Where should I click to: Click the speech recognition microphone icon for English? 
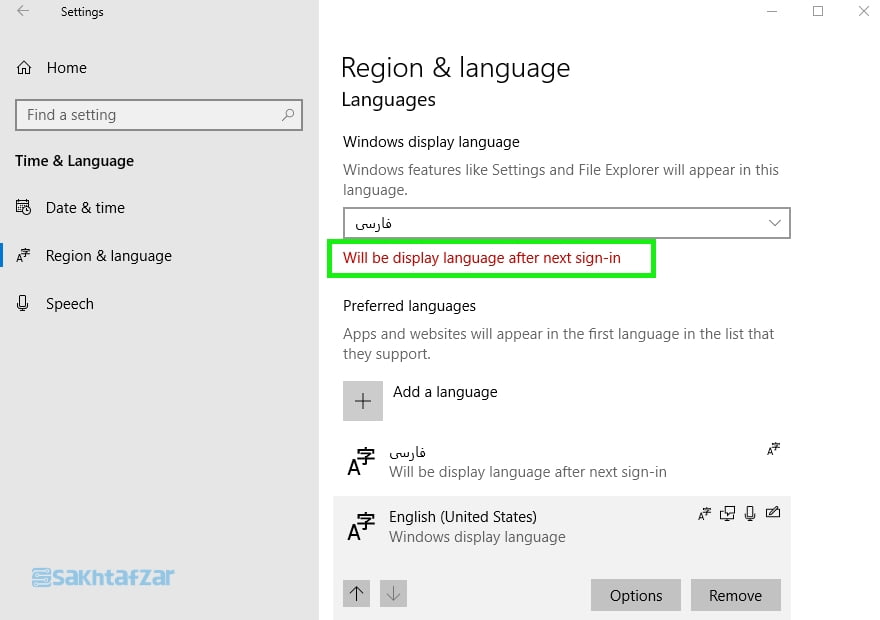pos(750,514)
